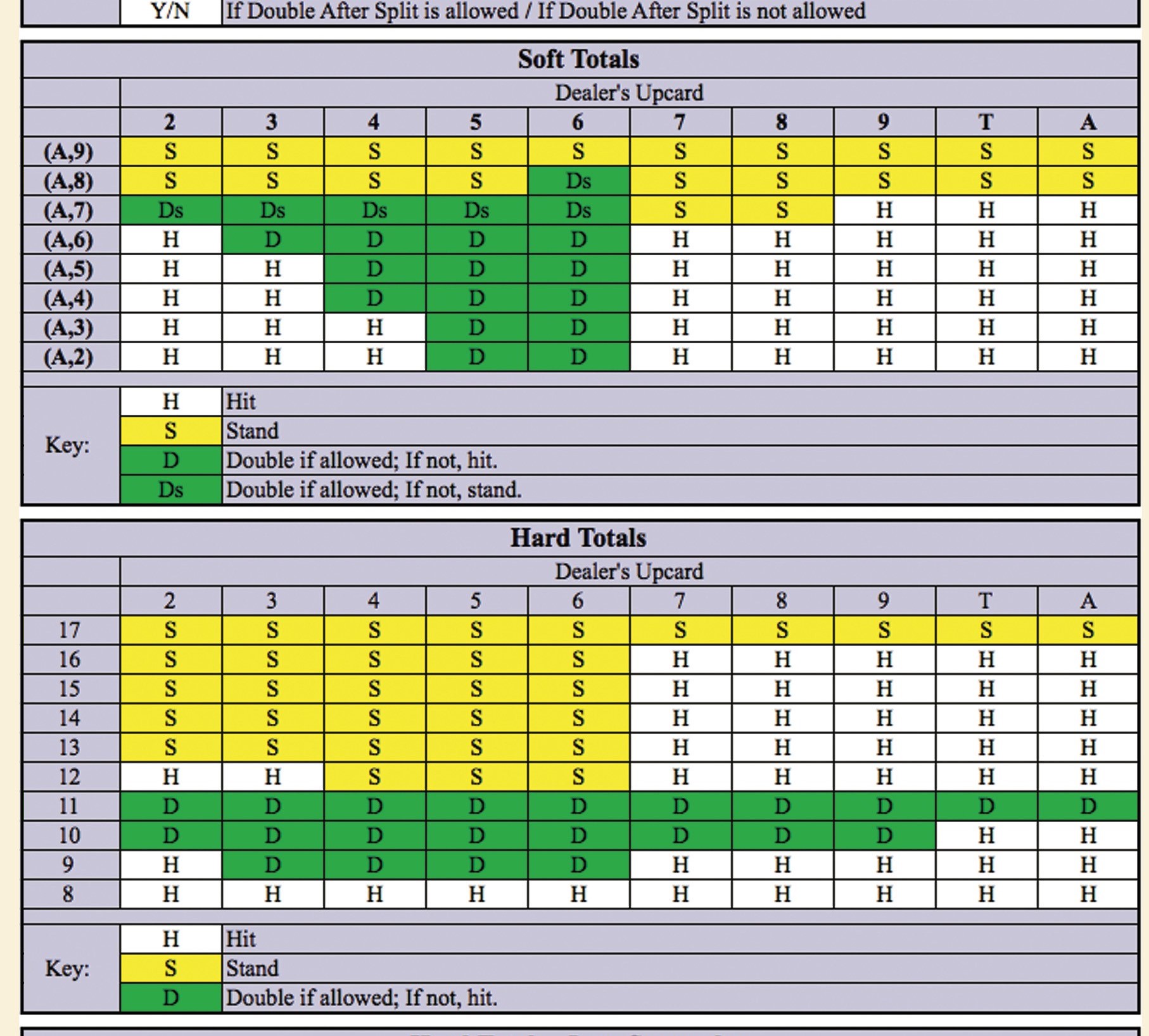
Task: Click the Y/N cell at the top
Action: pos(170,11)
